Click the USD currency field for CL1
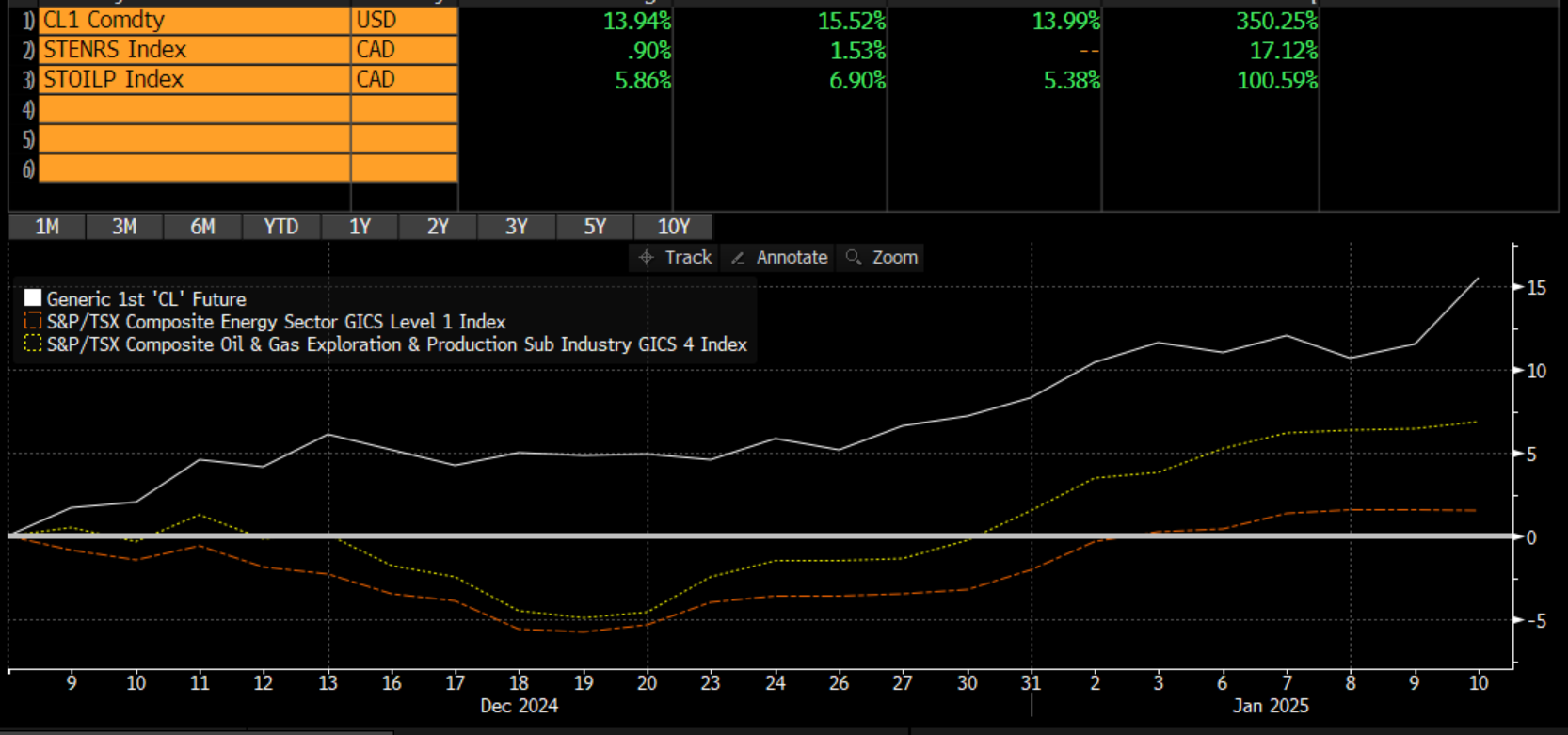The width and height of the screenshot is (1568, 735). (x=404, y=20)
